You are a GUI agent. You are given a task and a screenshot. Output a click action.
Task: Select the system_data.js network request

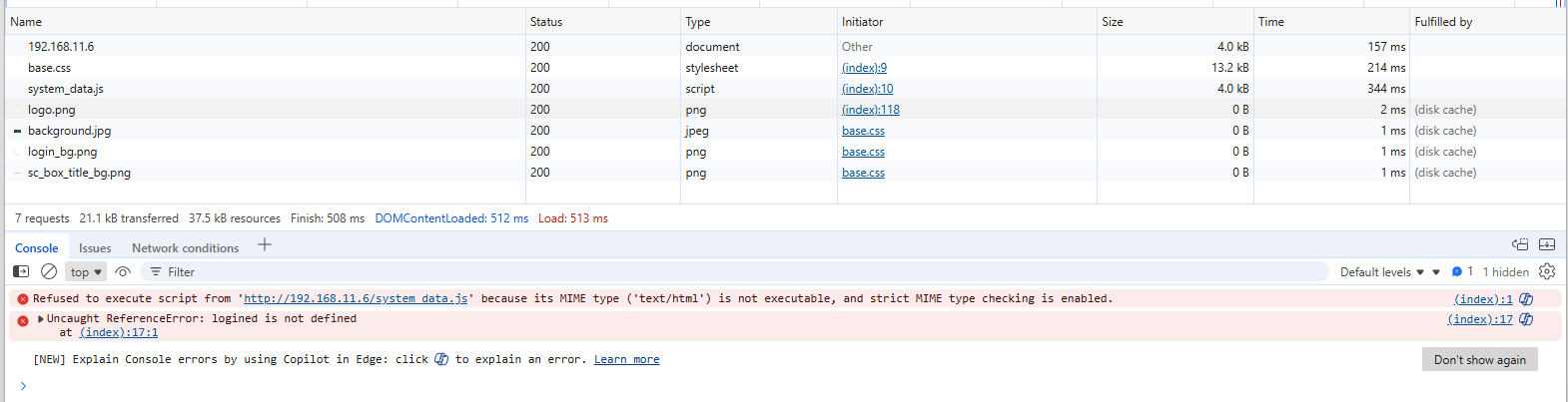tap(66, 89)
